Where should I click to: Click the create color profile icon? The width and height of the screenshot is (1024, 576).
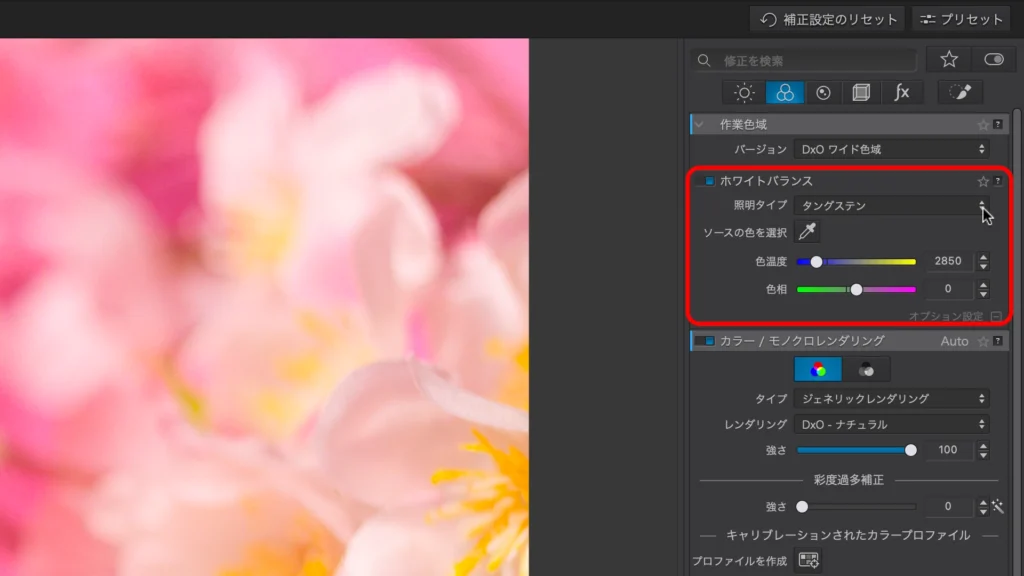click(x=808, y=560)
